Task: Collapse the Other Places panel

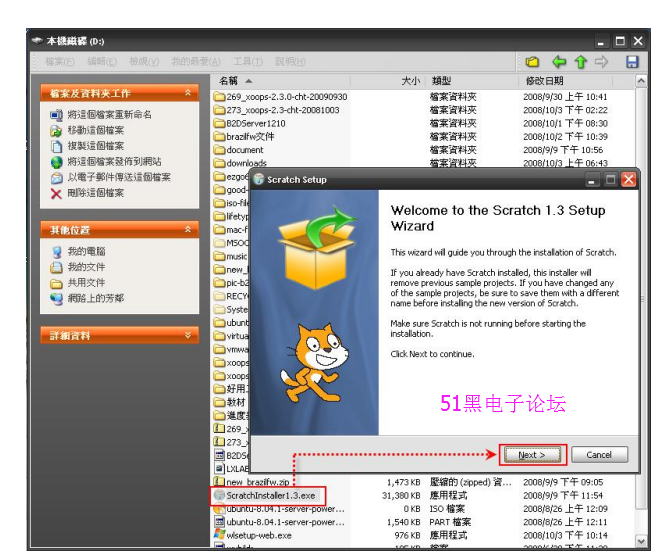Action: click(188, 229)
